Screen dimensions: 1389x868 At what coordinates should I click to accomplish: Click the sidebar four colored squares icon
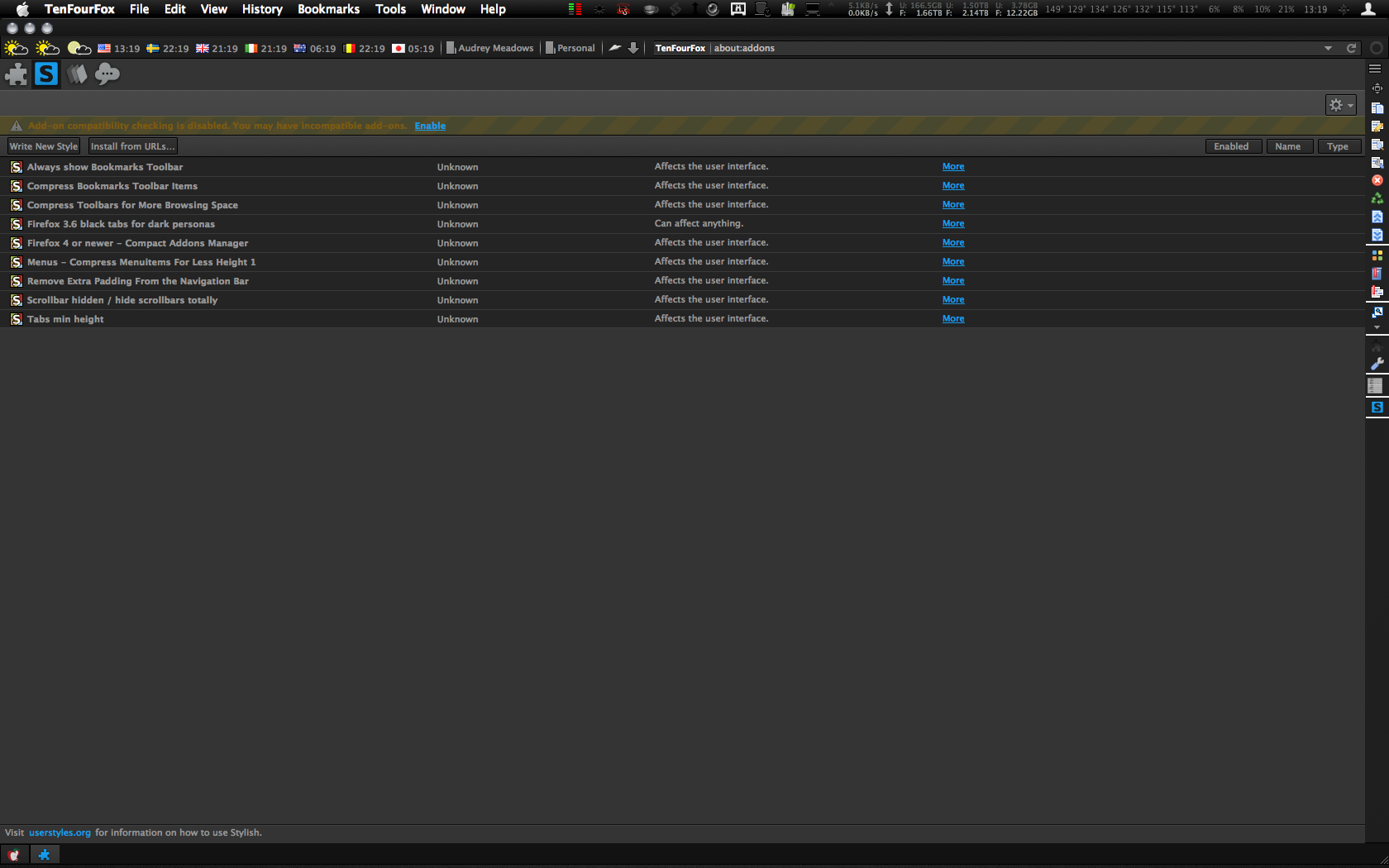coord(1377,255)
